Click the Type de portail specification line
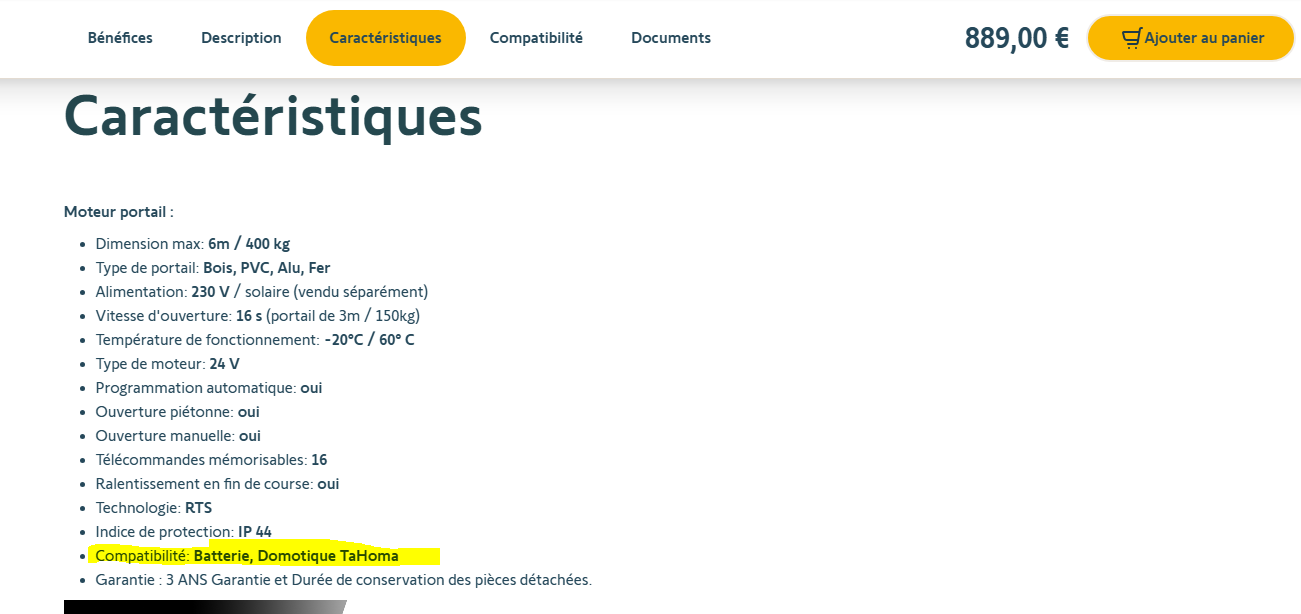 pyautogui.click(x=213, y=268)
